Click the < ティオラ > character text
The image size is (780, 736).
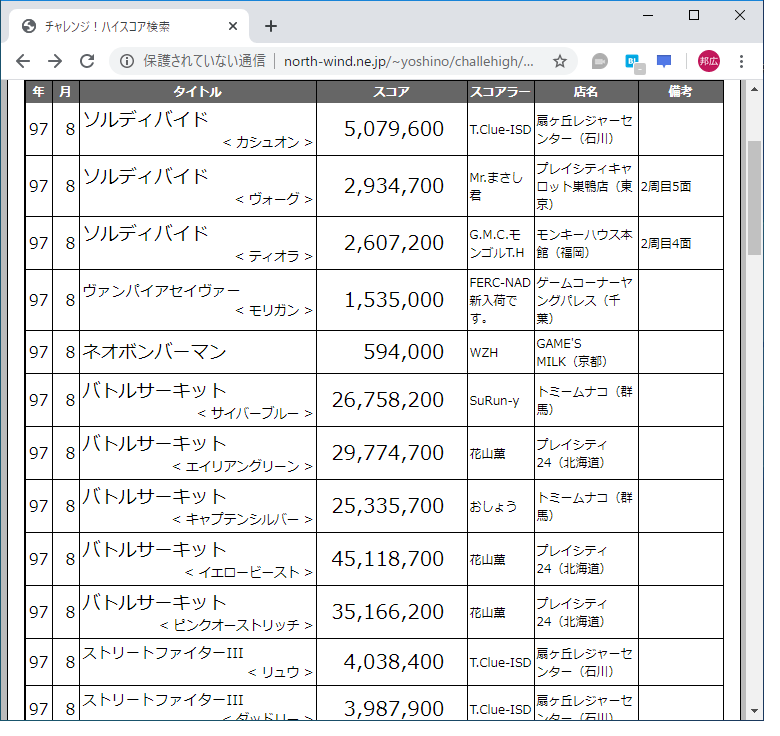click(x=274, y=256)
